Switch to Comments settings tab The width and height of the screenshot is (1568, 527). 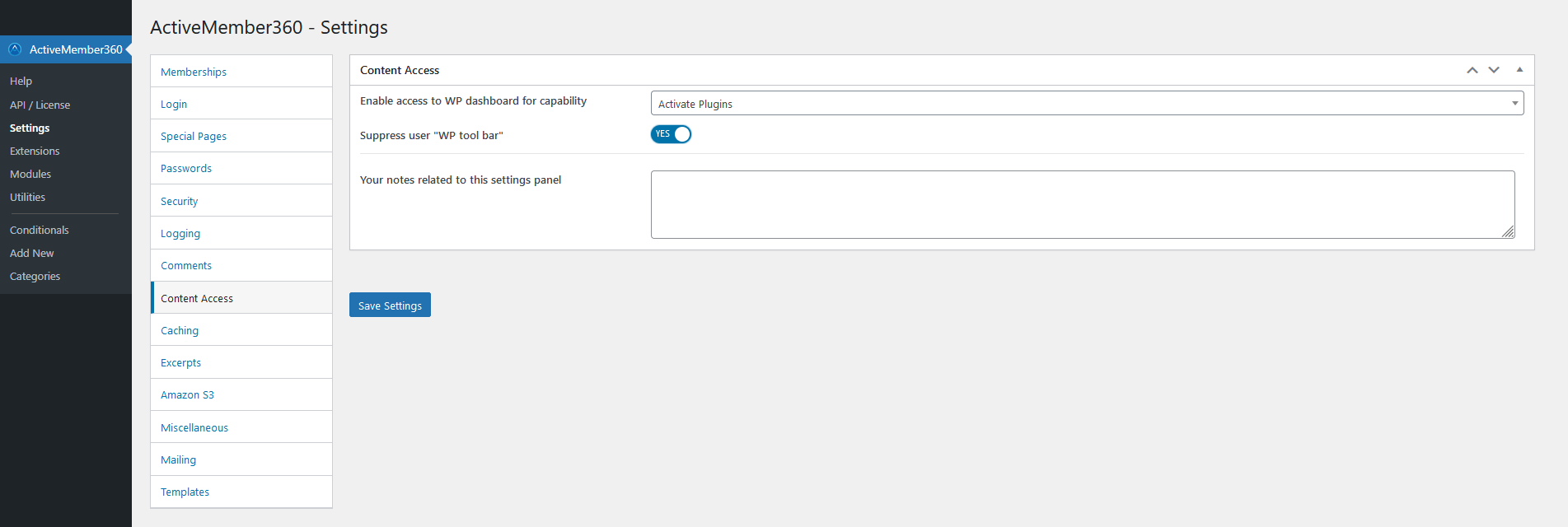tap(241, 265)
